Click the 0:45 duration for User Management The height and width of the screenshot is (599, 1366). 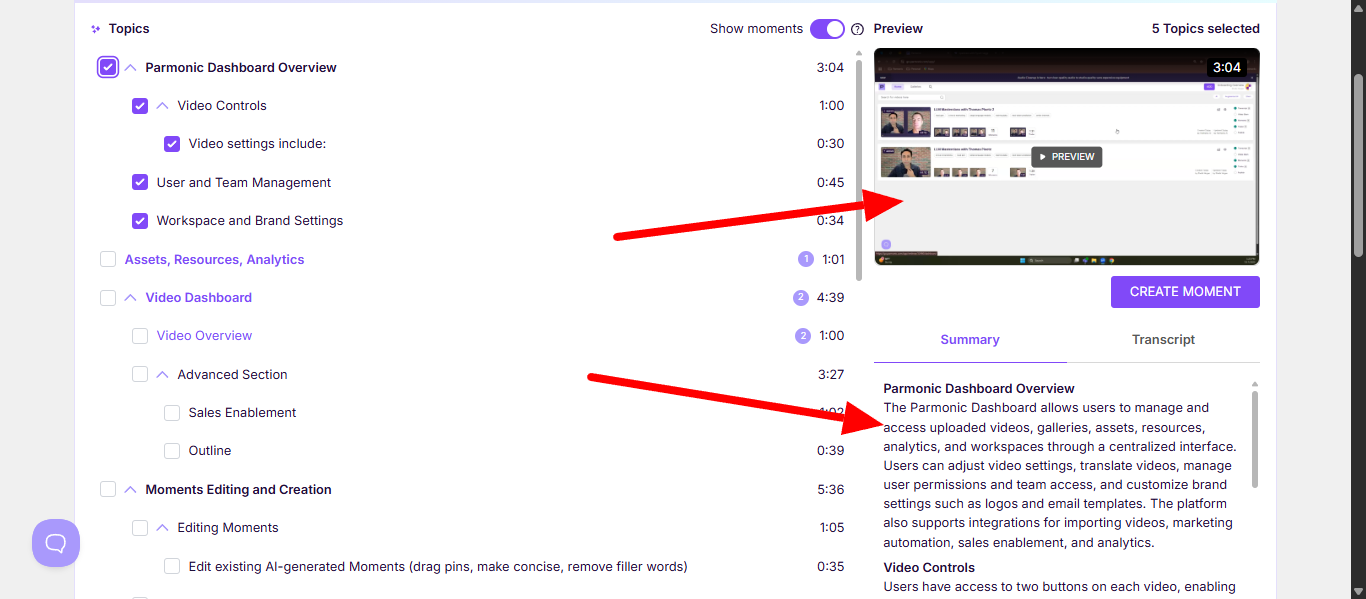[x=830, y=182]
